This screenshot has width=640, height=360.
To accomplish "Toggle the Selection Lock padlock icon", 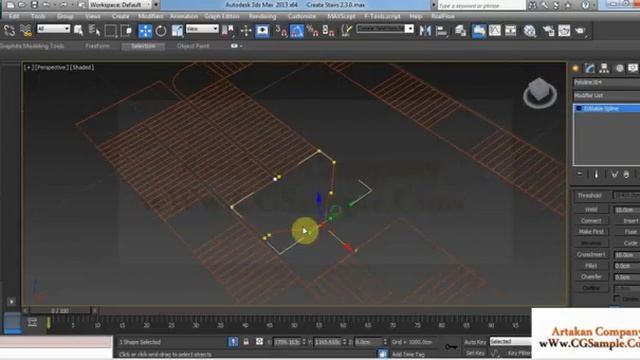I will click(x=246, y=342).
